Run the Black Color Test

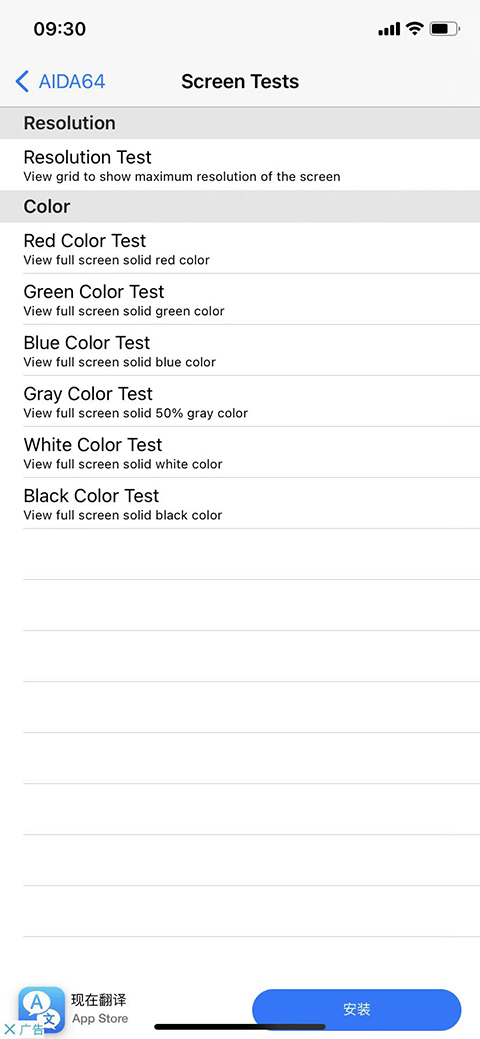pyautogui.click(x=240, y=504)
